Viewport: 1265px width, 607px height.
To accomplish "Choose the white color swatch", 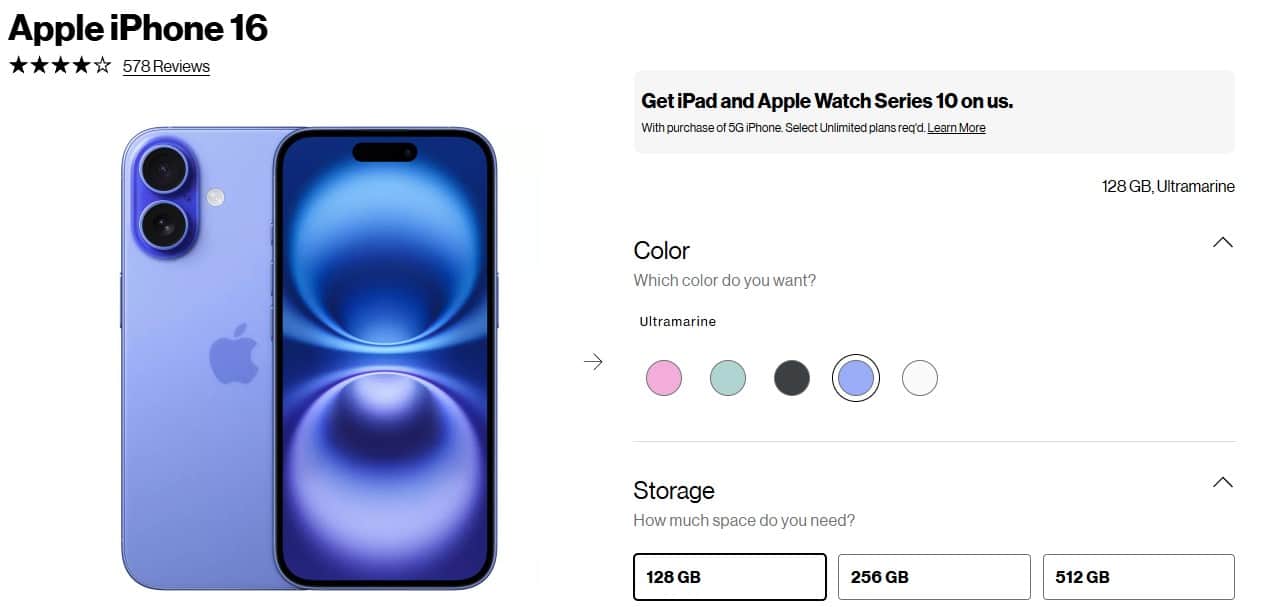I will pyautogui.click(x=919, y=378).
